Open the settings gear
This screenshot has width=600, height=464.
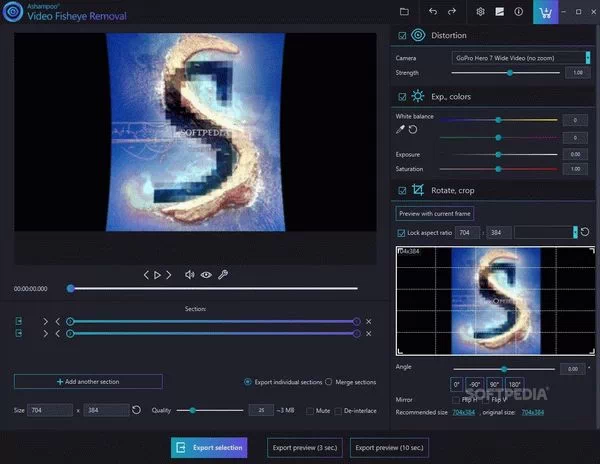480,12
